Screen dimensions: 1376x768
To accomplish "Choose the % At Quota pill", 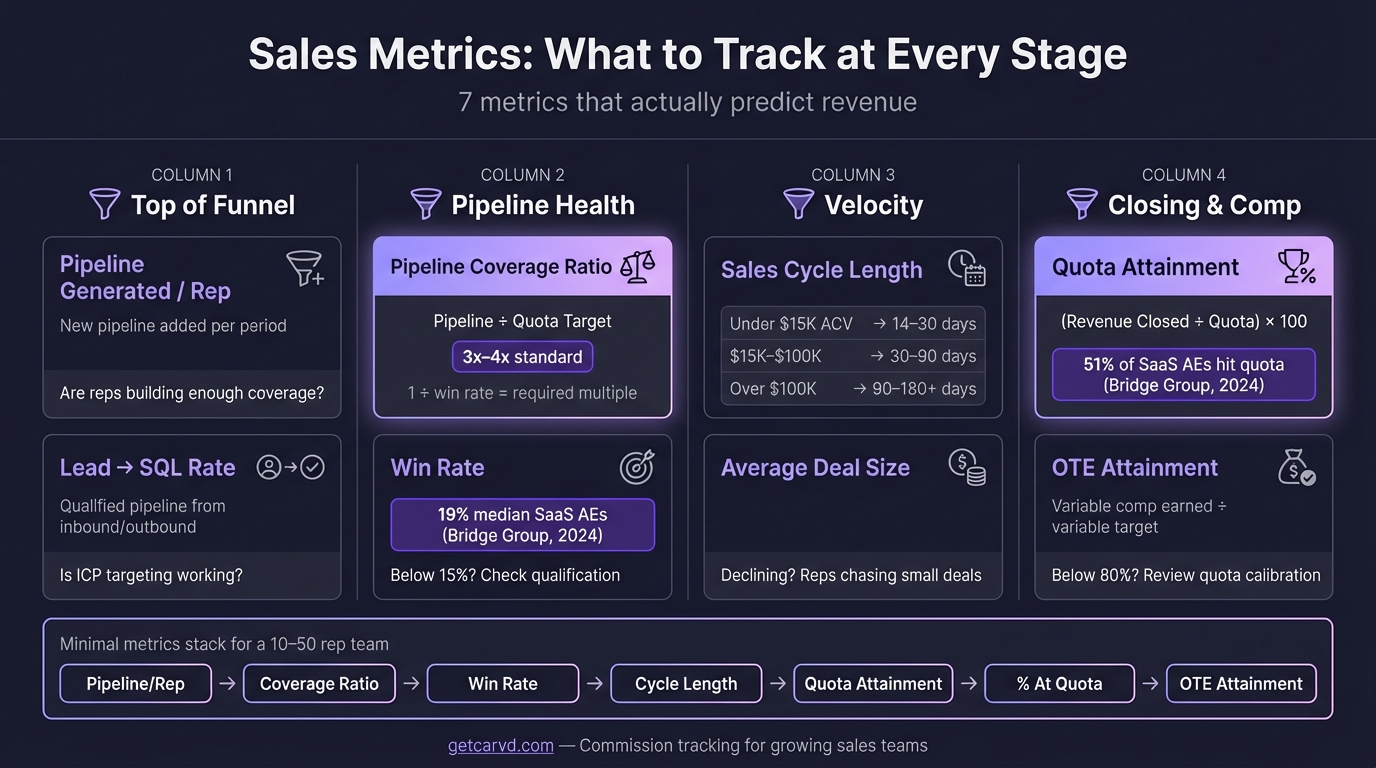I will coord(1059,684).
